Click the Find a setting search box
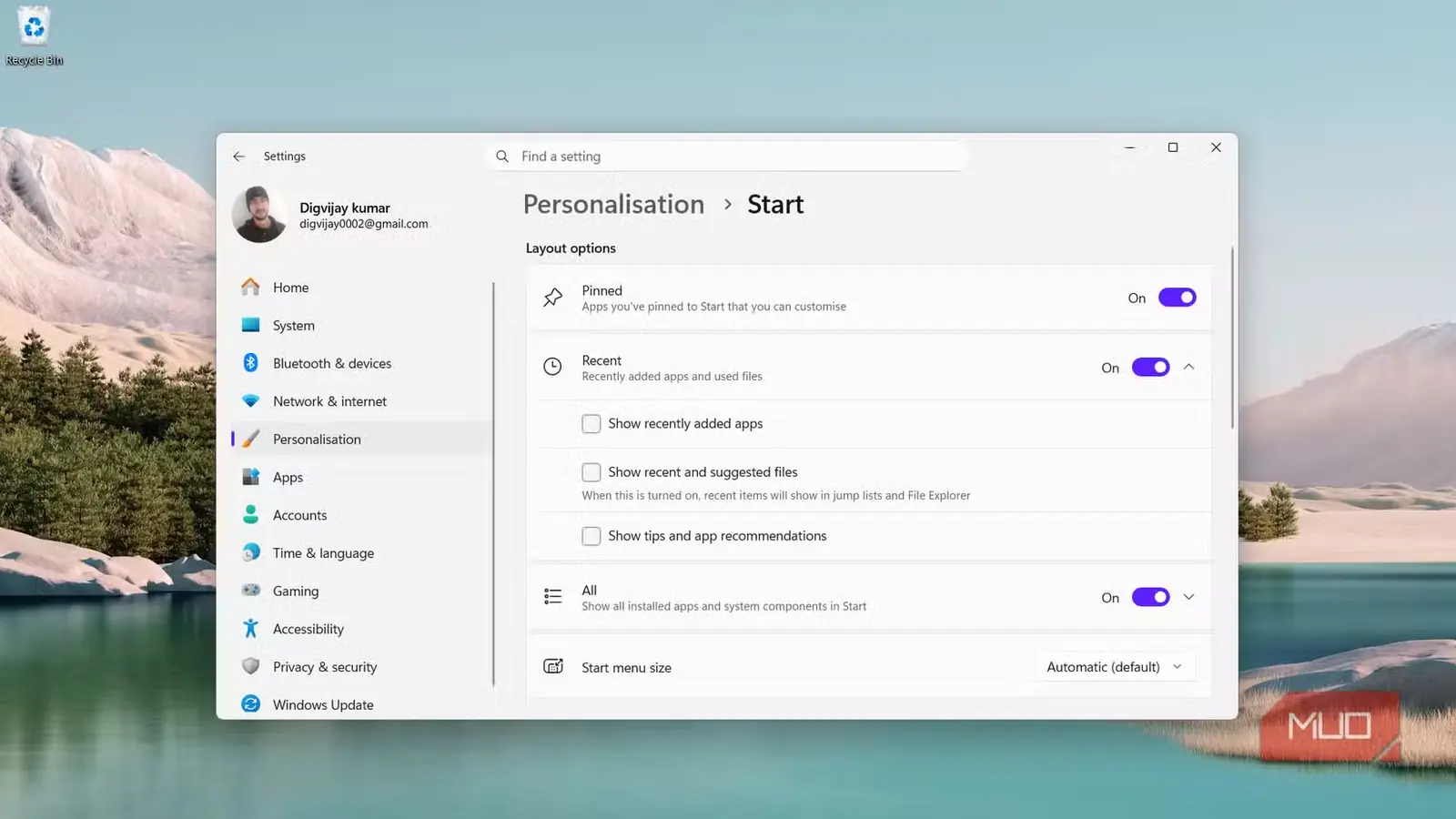Image resolution: width=1456 pixels, height=819 pixels. (728, 157)
